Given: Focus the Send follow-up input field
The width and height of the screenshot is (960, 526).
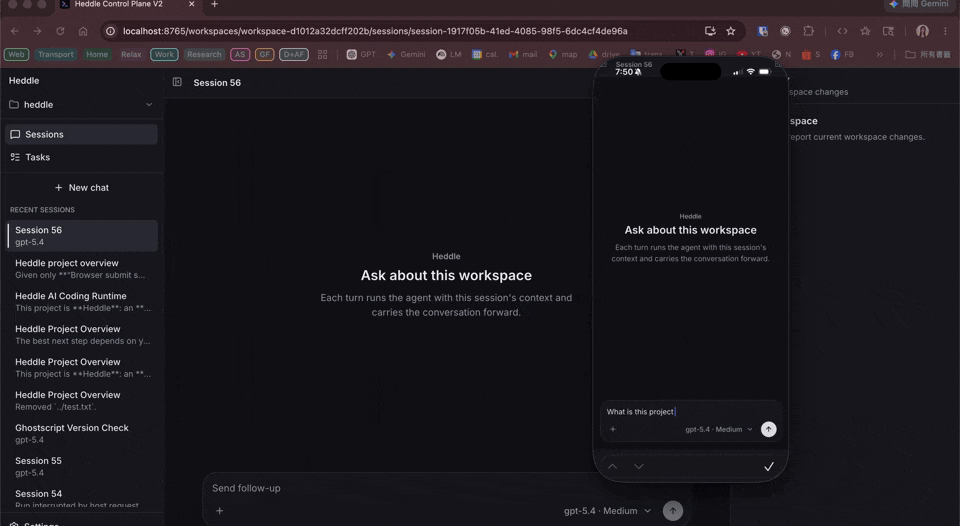Looking at the screenshot, I should pyautogui.click(x=398, y=488).
